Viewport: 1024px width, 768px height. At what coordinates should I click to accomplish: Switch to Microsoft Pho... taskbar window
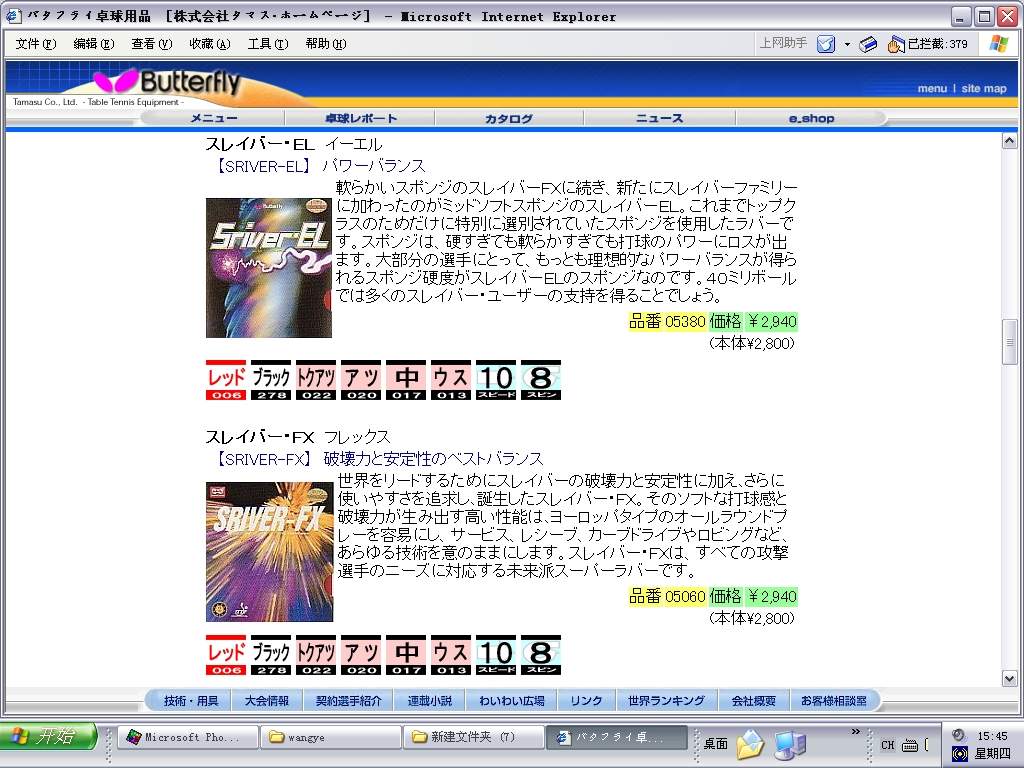188,737
